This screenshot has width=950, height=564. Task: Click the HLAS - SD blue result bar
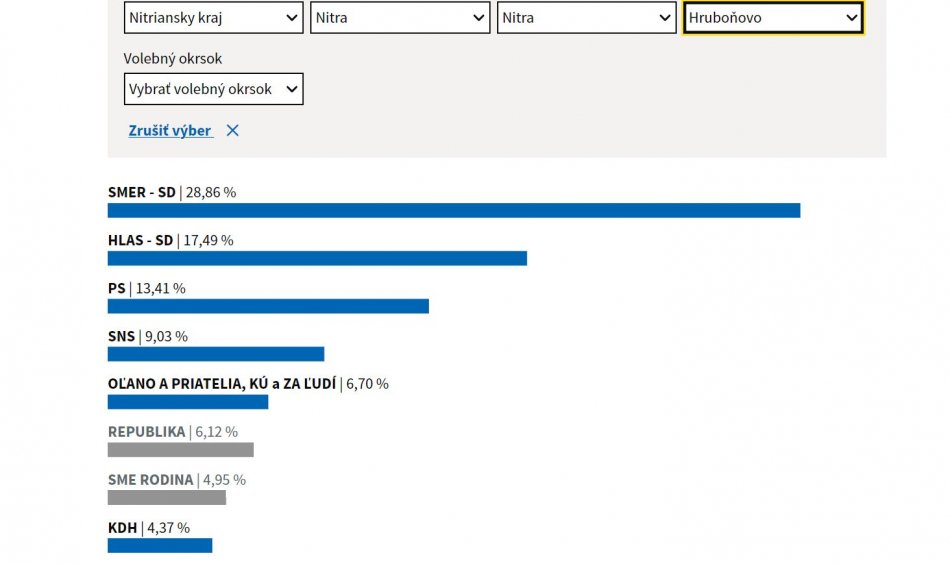pos(317,258)
